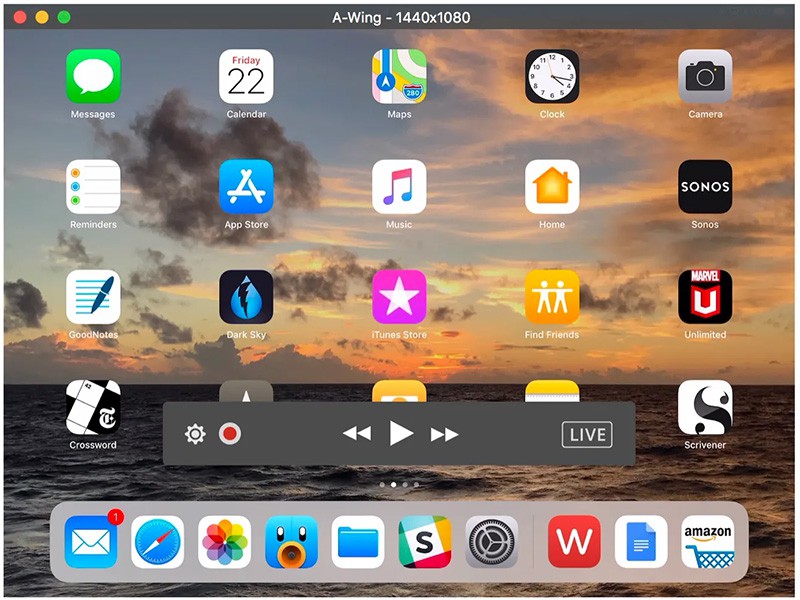Open the GoodNotes app
This screenshot has height=600, width=800.
pyautogui.click(x=93, y=297)
